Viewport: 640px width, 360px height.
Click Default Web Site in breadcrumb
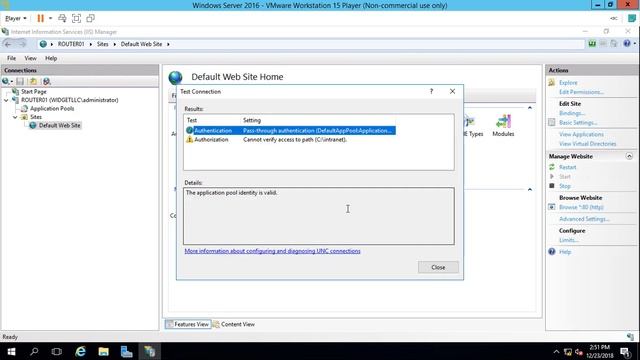(141, 44)
